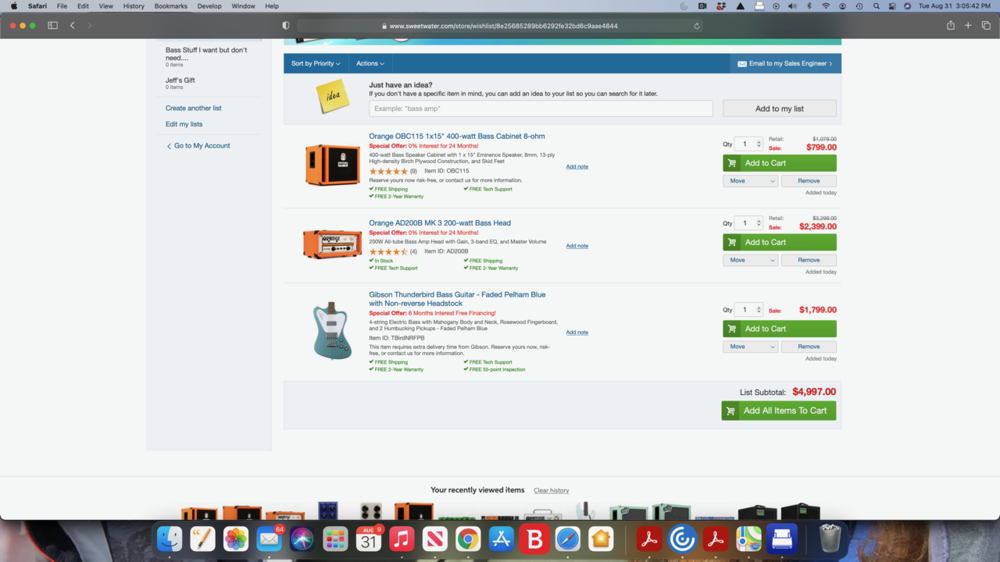
Task: Open Move dropdown for Orange AD200B
Action: coord(750,260)
